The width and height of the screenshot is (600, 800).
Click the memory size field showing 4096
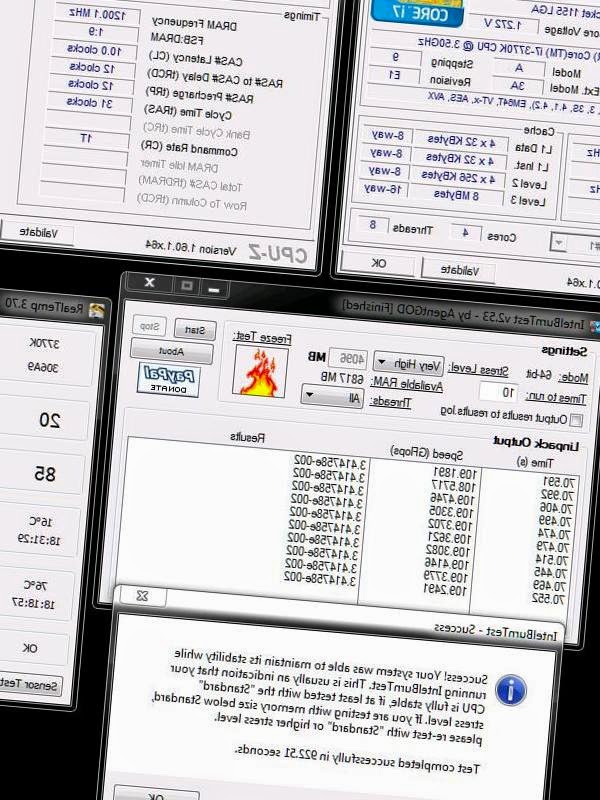tap(348, 359)
